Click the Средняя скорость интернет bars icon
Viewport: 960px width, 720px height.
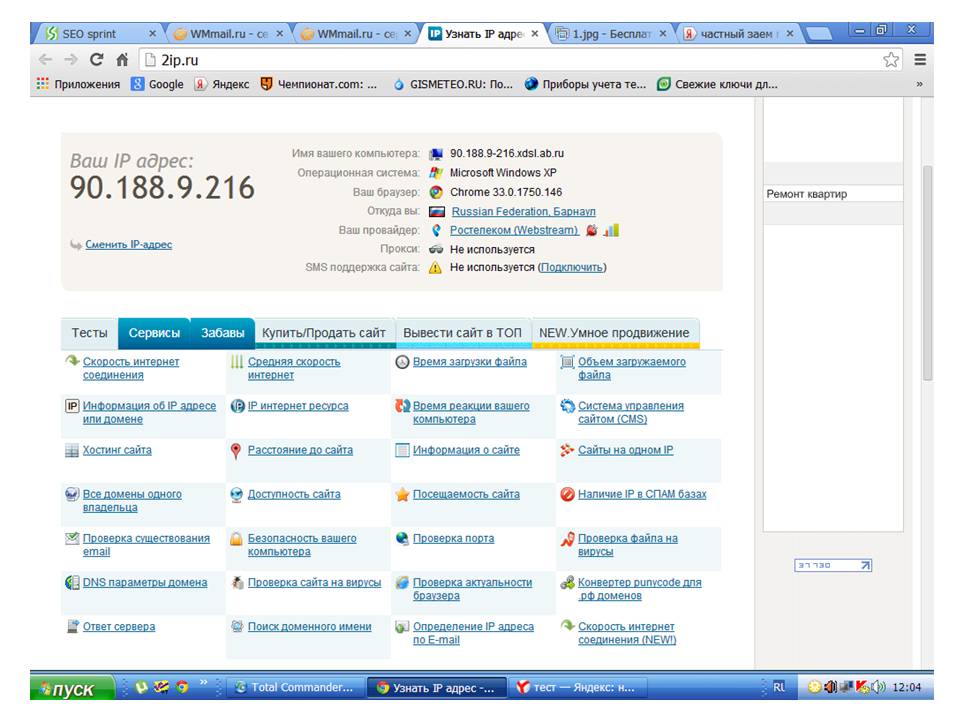pos(236,362)
